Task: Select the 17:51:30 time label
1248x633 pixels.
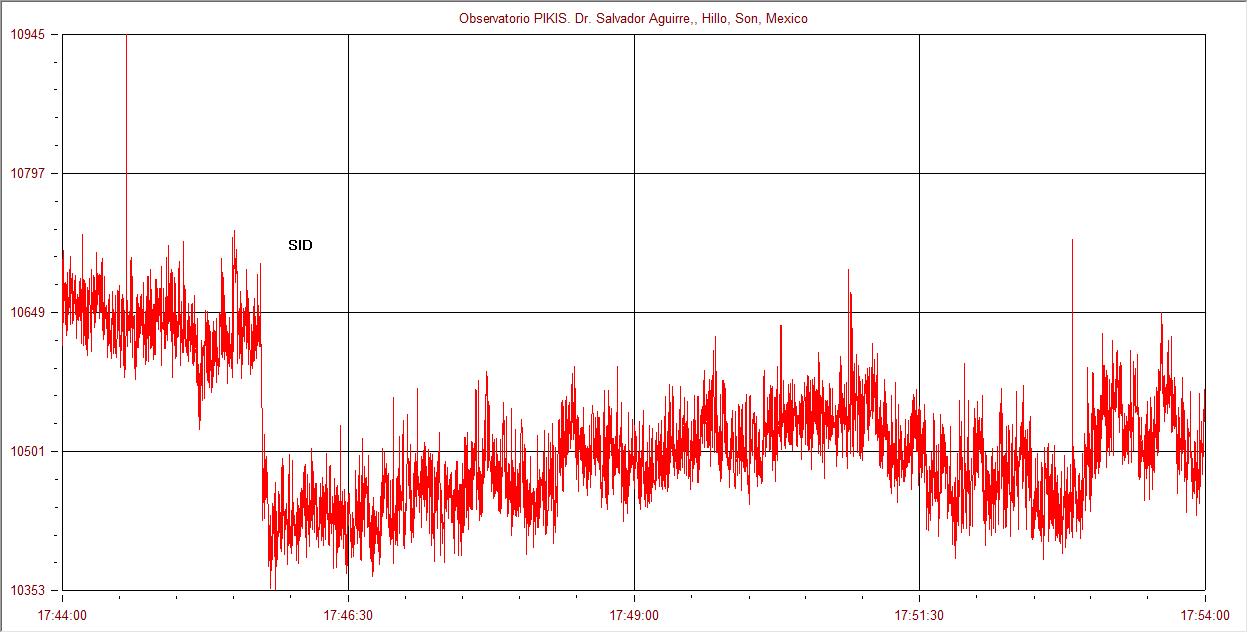Action: [919, 613]
